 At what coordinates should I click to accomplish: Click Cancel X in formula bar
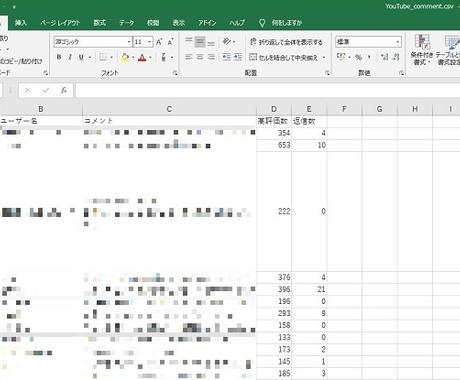28,90
